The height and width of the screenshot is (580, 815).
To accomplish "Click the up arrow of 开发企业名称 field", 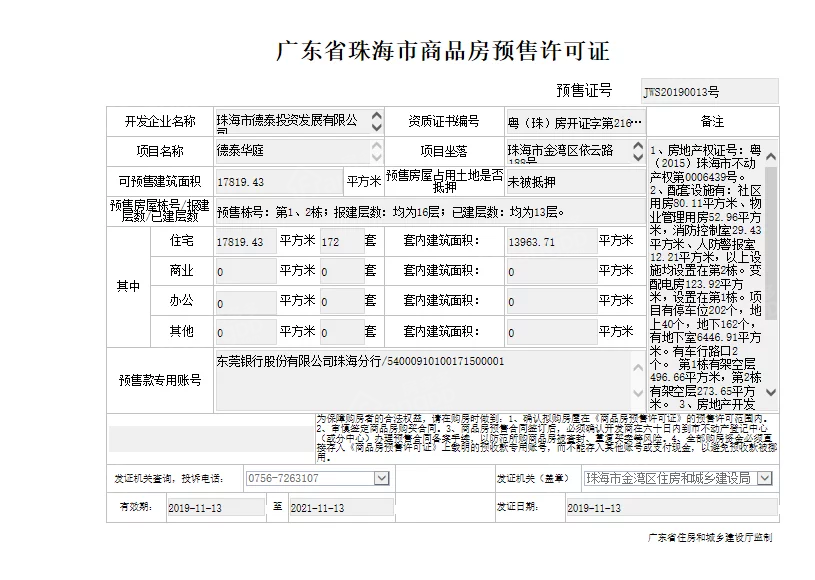I will 377,116.
